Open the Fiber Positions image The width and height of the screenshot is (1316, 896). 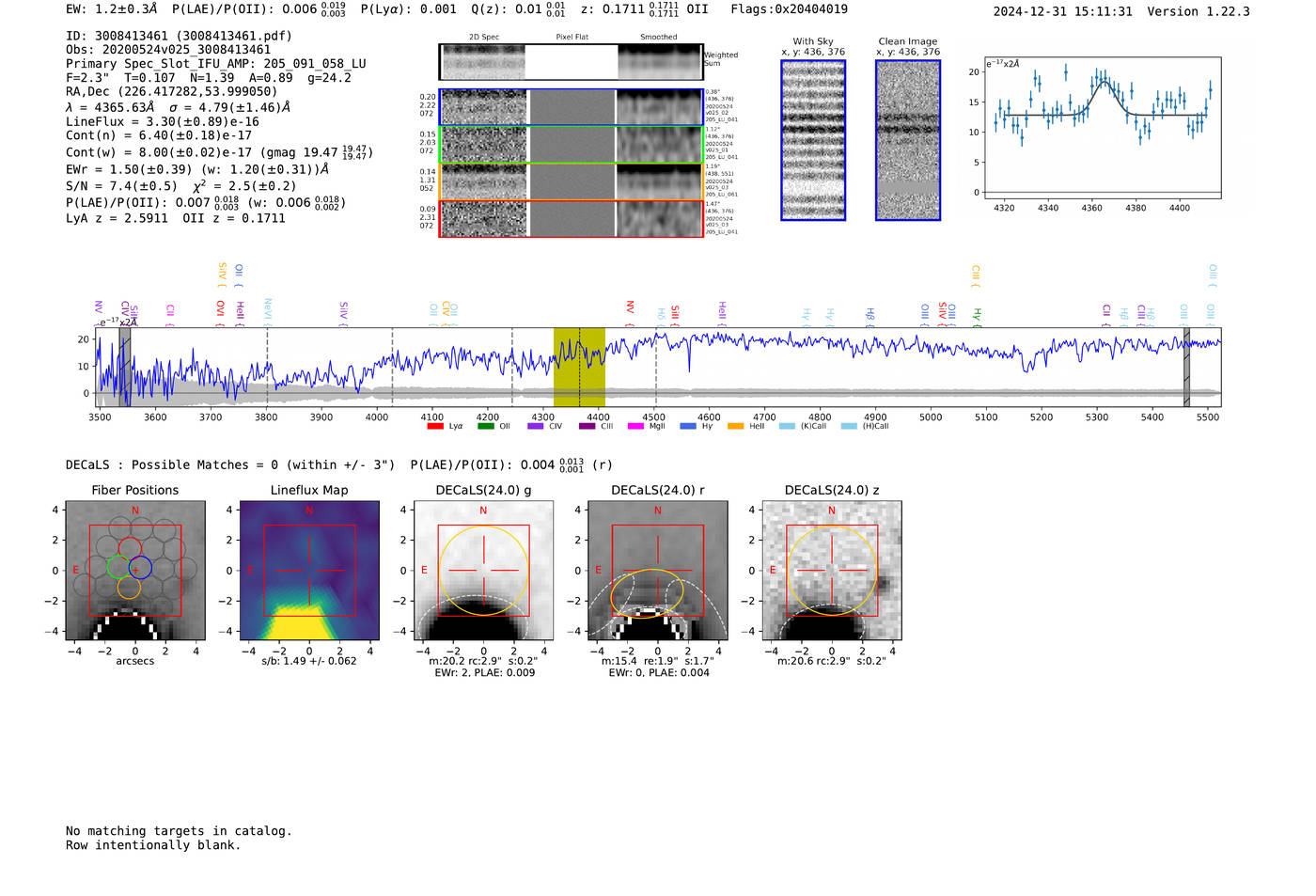pyautogui.click(x=135, y=571)
